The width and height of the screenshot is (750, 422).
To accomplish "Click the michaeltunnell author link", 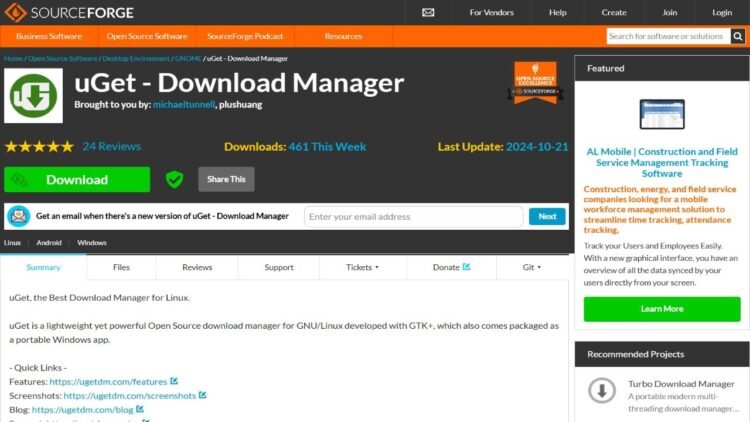I will click(184, 105).
